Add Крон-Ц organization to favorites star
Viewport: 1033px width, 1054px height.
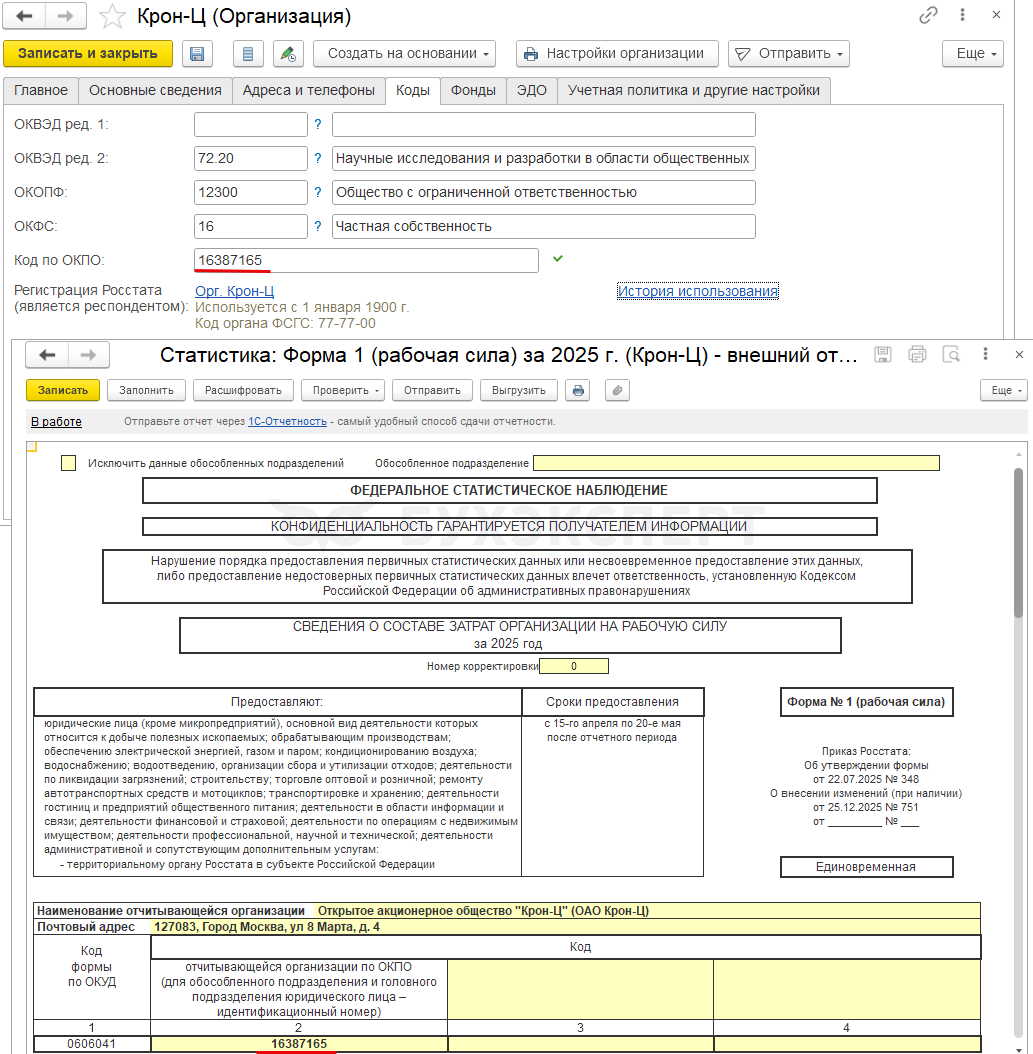(112, 17)
